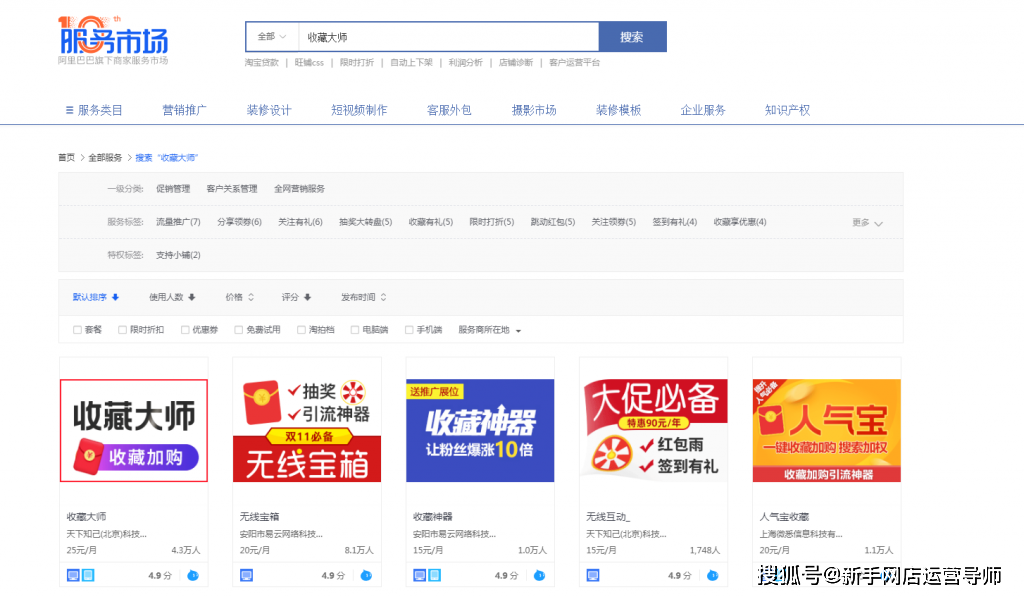The image size is (1024, 597).
Task: Open the 知识产权 nav tab
Action: coord(788,110)
